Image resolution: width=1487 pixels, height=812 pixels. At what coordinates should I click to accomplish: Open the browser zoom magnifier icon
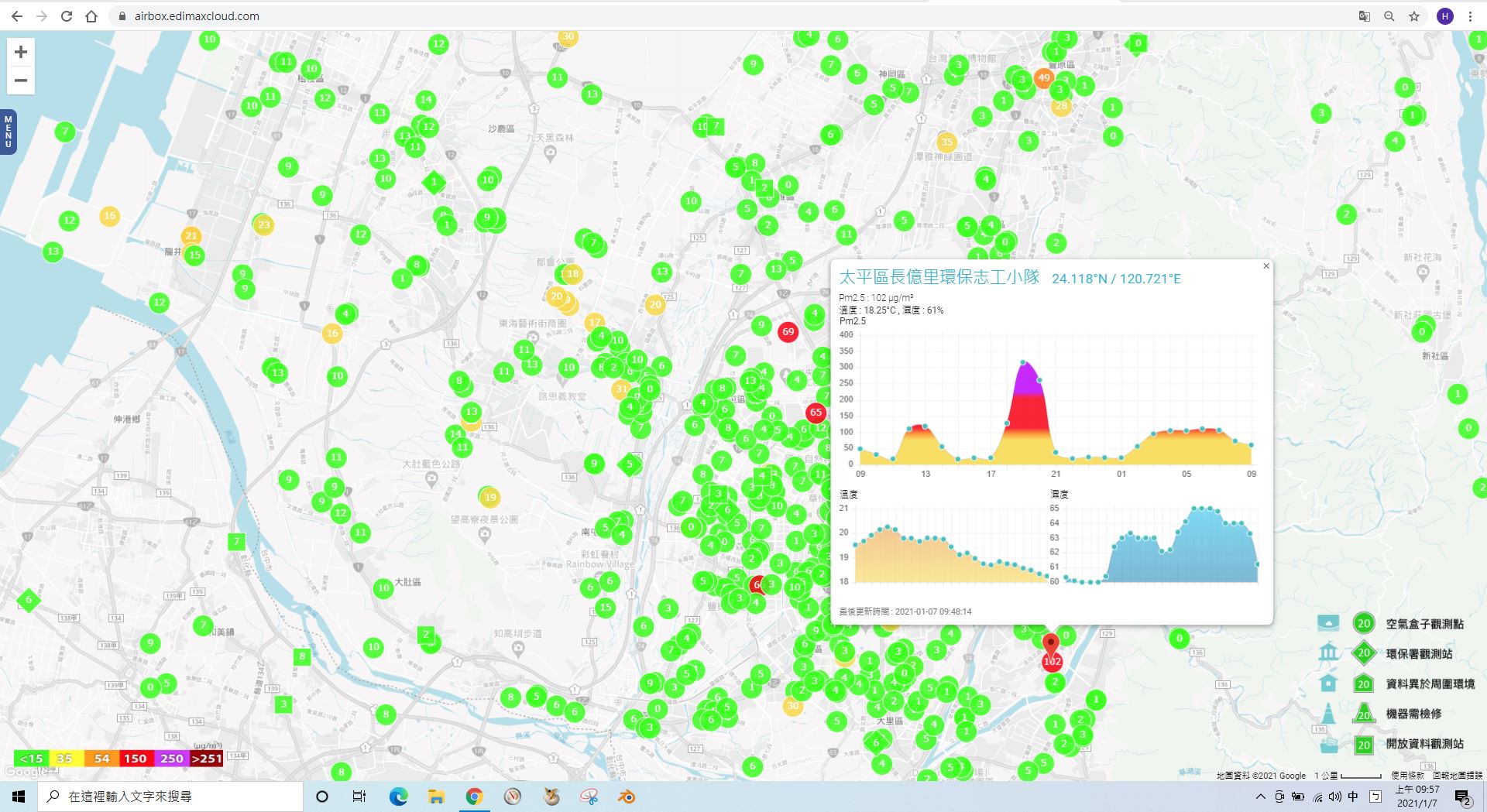point(1389,16)
